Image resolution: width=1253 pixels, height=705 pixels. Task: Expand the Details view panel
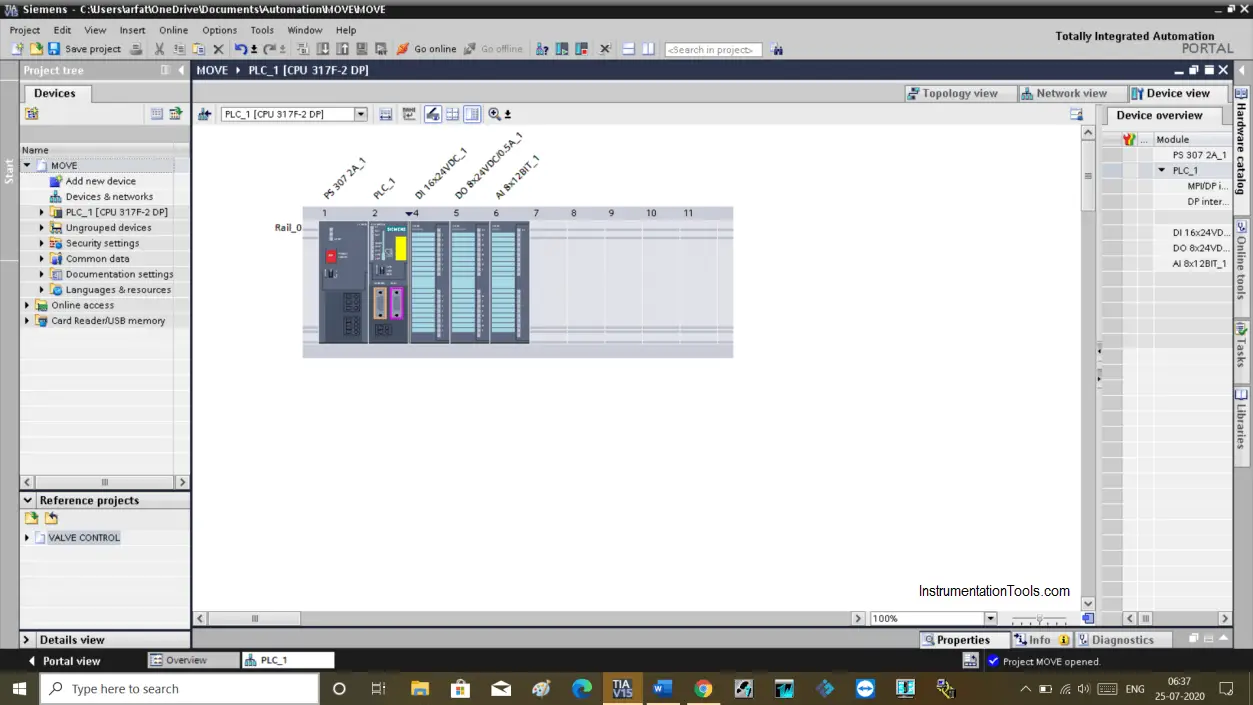(28, 640)
